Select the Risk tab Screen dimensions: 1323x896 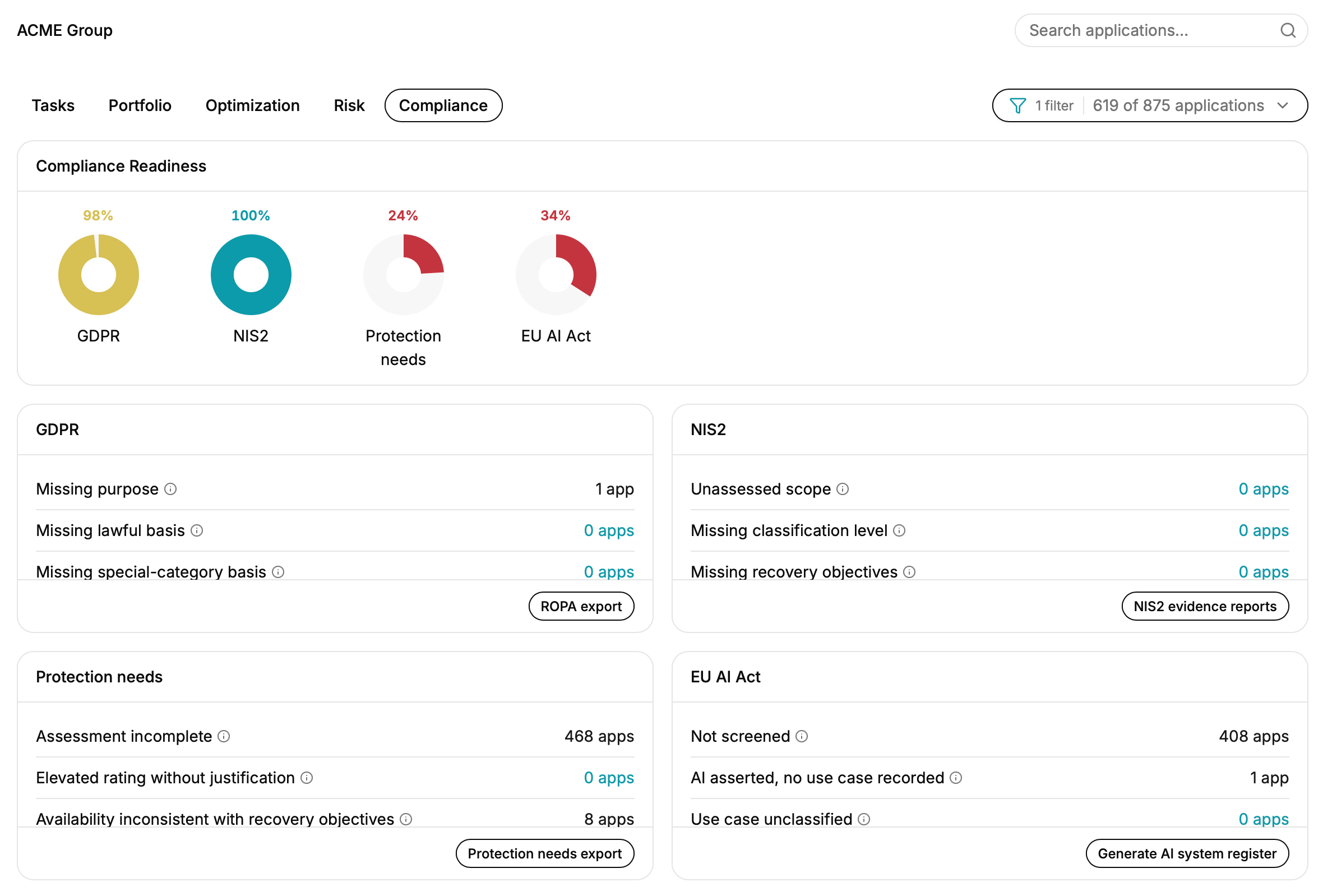tap(349, 105)
